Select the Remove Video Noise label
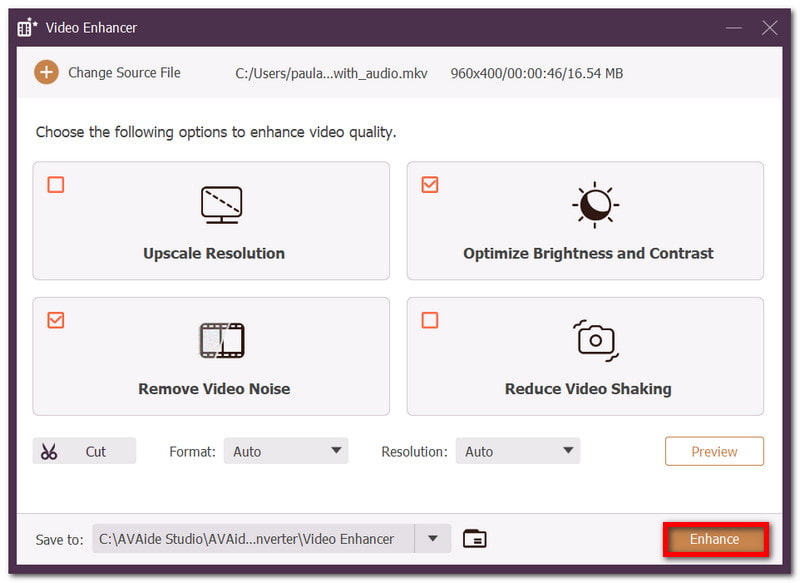800x583 pixels. (x=214, y=389)
